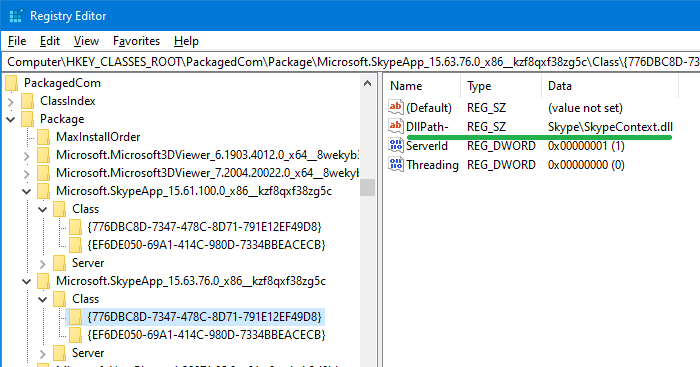Collapse the Package node
700x367 pixels.
point(11,119)
